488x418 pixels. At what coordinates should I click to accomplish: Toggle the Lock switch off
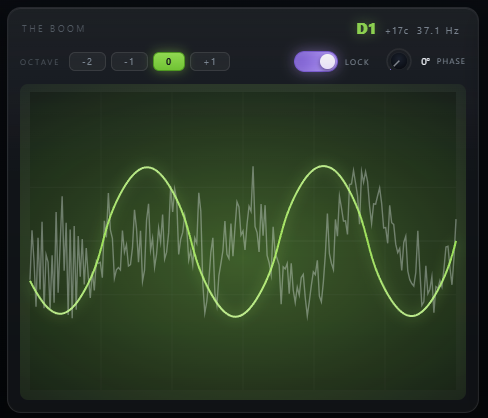(x=316, y=62)
